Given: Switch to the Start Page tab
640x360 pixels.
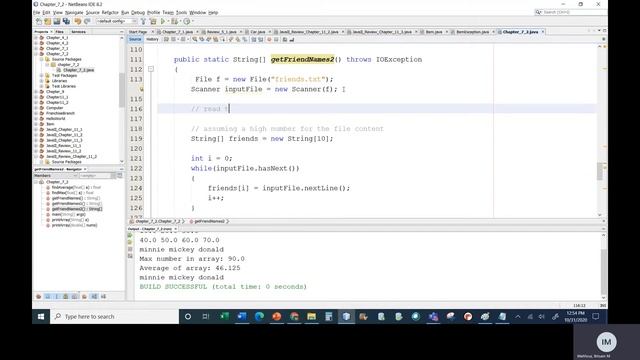Looking at the screenshot, I should 138,31.
